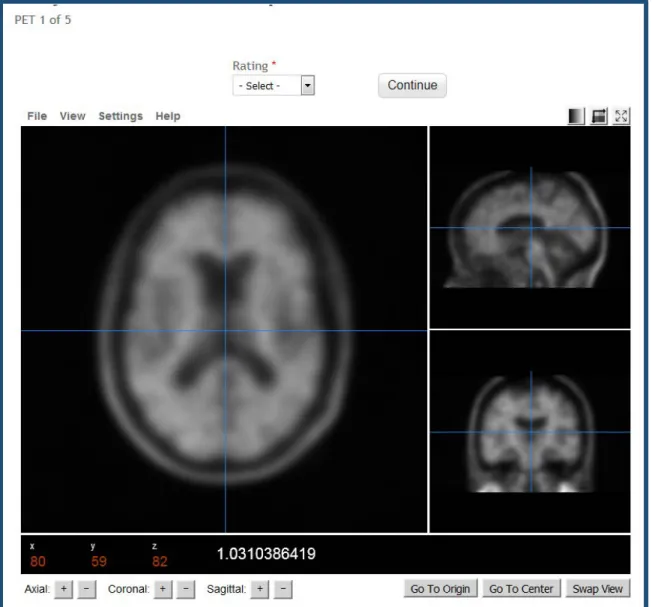
Task: Click the Continue button
Action: coord(412,85)
